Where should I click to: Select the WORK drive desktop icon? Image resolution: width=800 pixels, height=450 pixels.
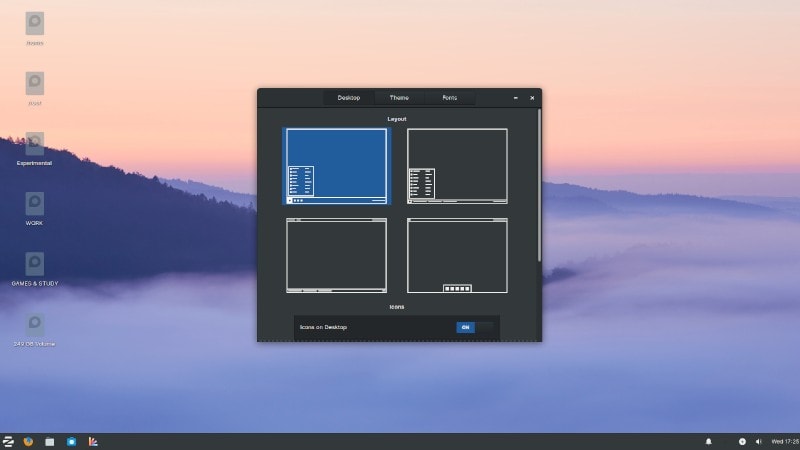pos(34,209)
